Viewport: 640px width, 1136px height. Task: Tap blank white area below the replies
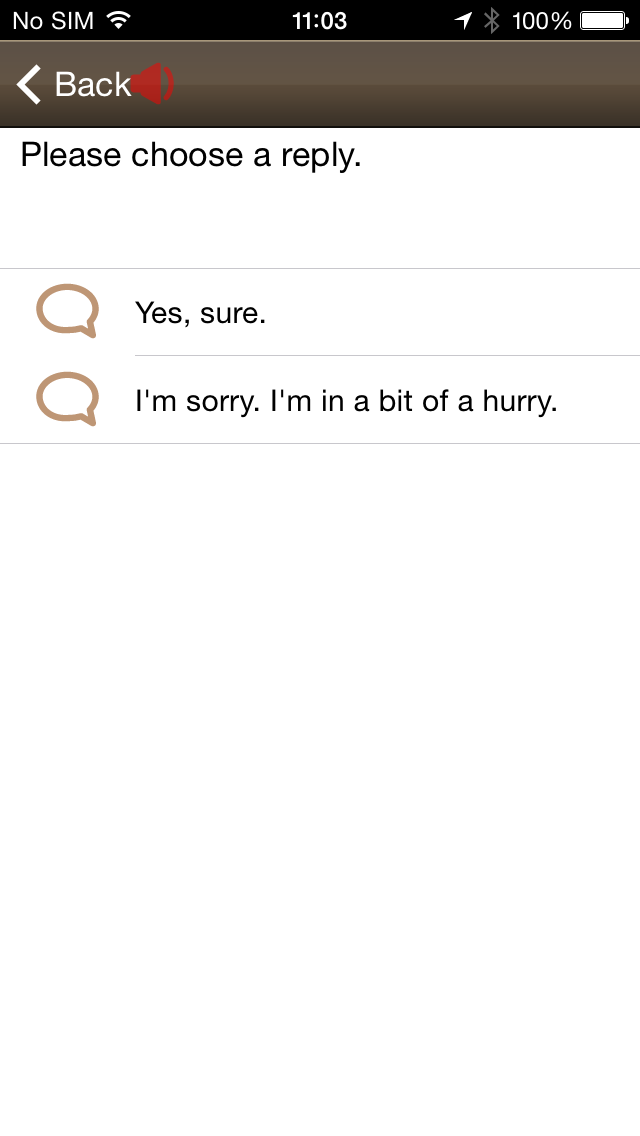pyautogui.click(x=320, y=790)
